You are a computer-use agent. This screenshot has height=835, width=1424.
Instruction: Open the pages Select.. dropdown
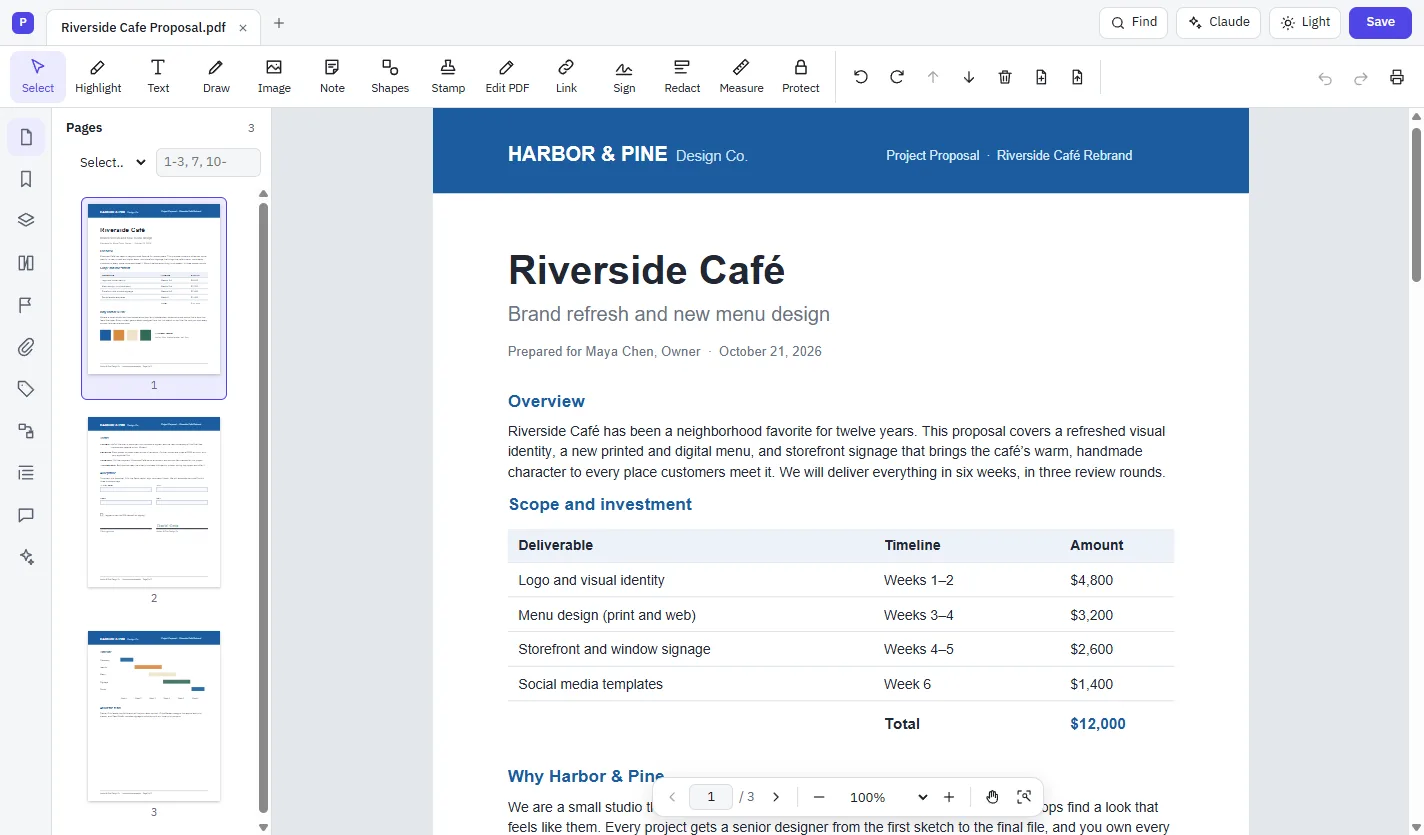(113, 162)
